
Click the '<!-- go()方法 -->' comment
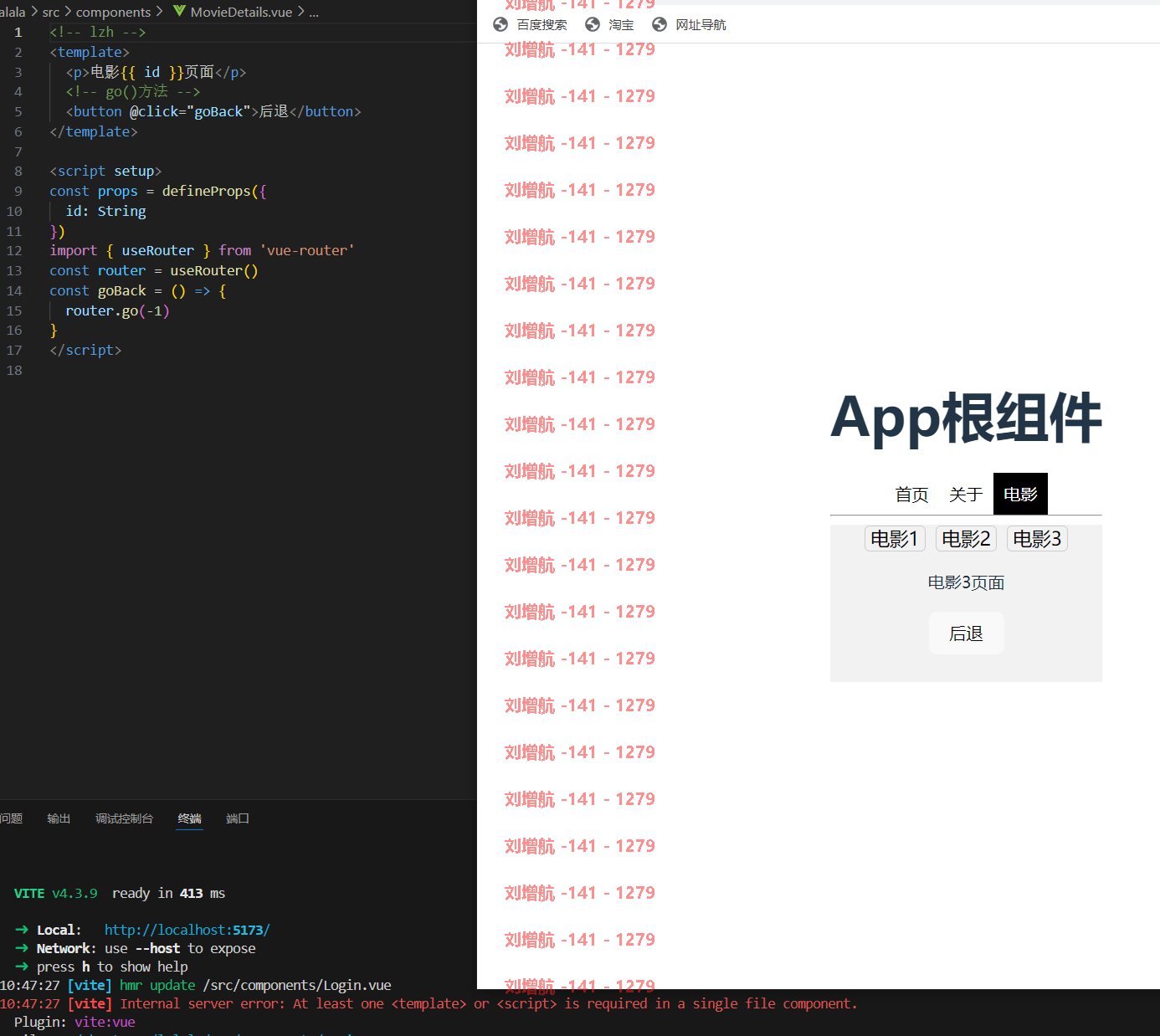click(133, 91)
